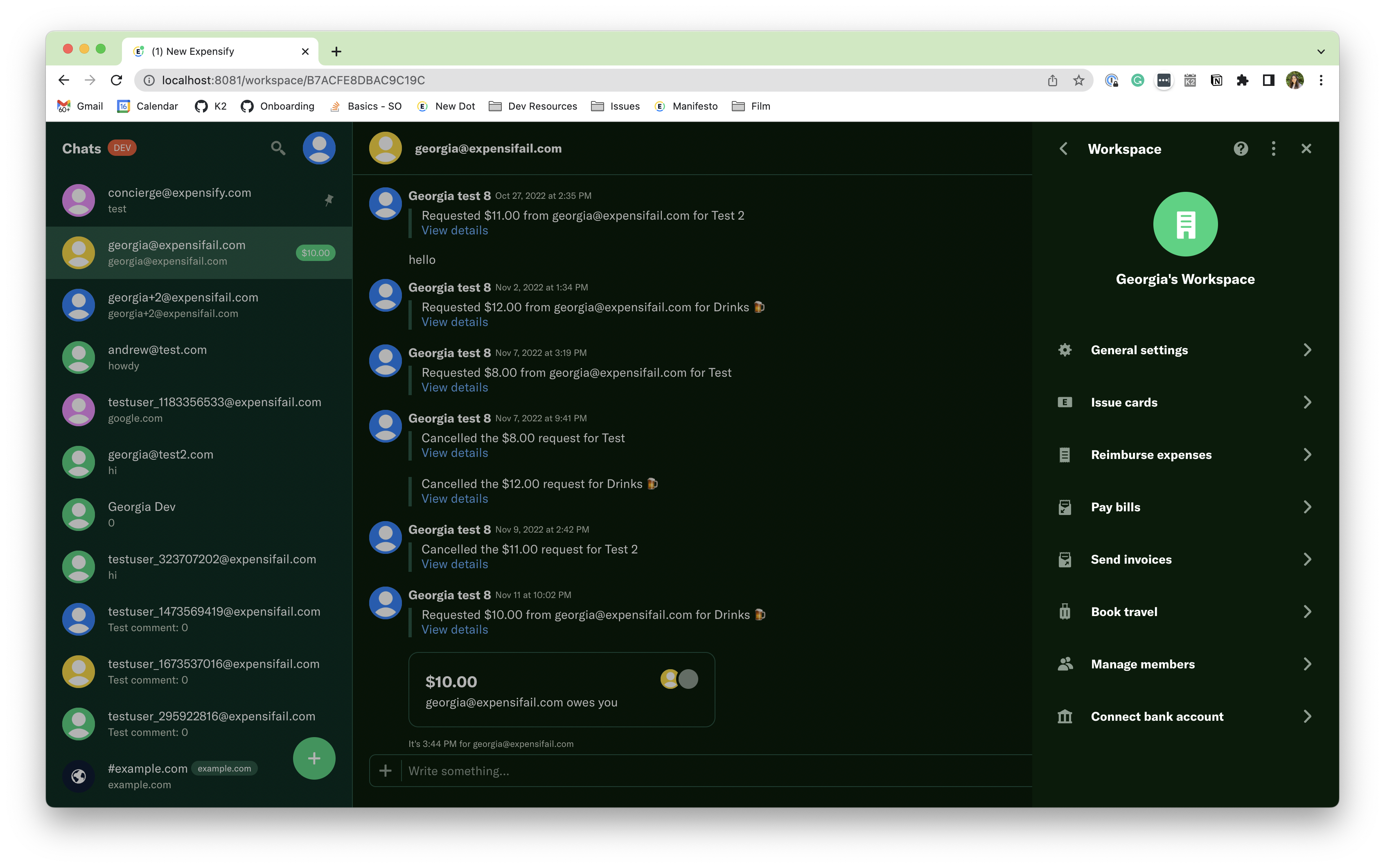Click the plus icon beside message composer
This screenshot has height=868, width=1385.
coord(385,770)
